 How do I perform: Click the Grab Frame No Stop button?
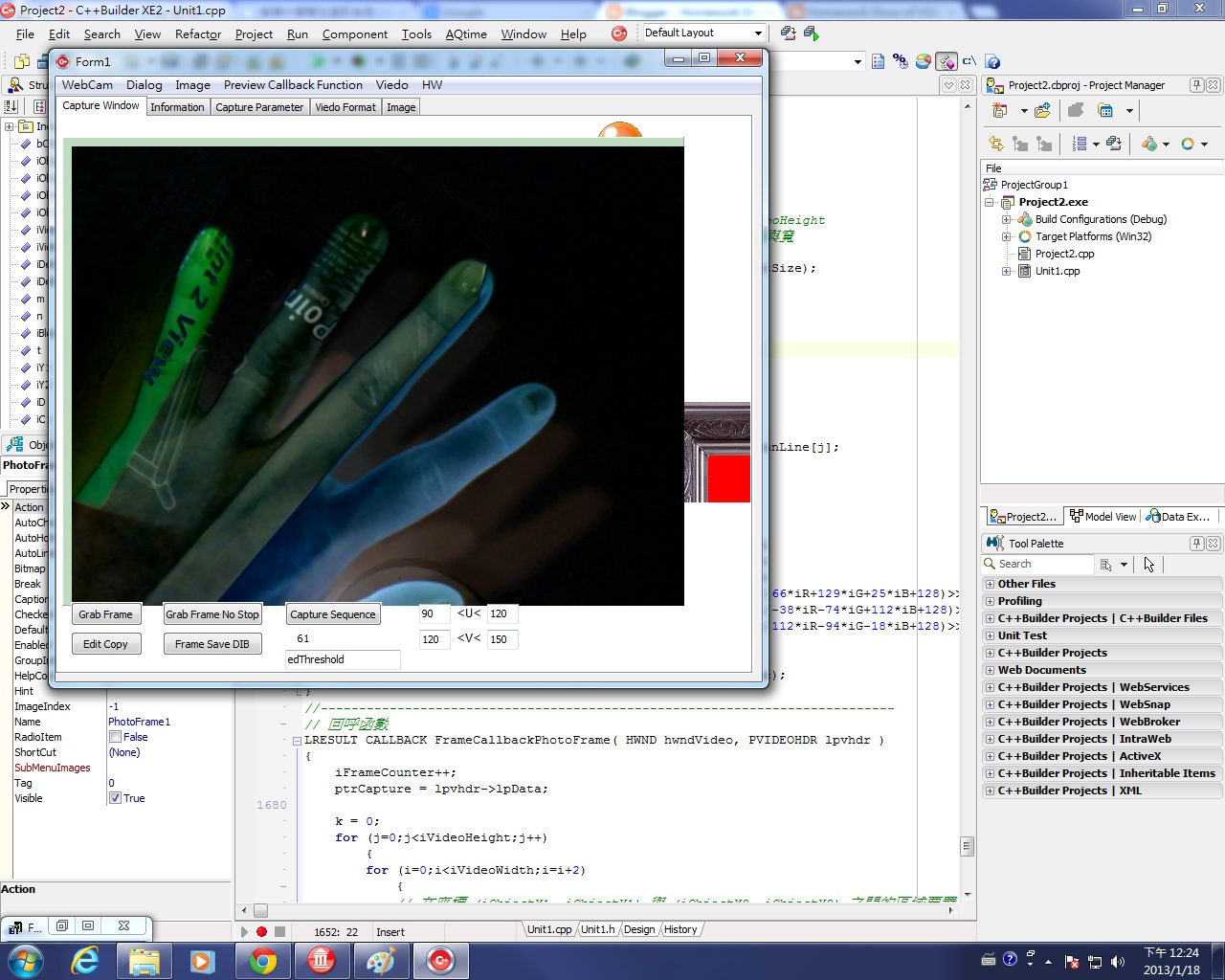(x=212, y=614)
